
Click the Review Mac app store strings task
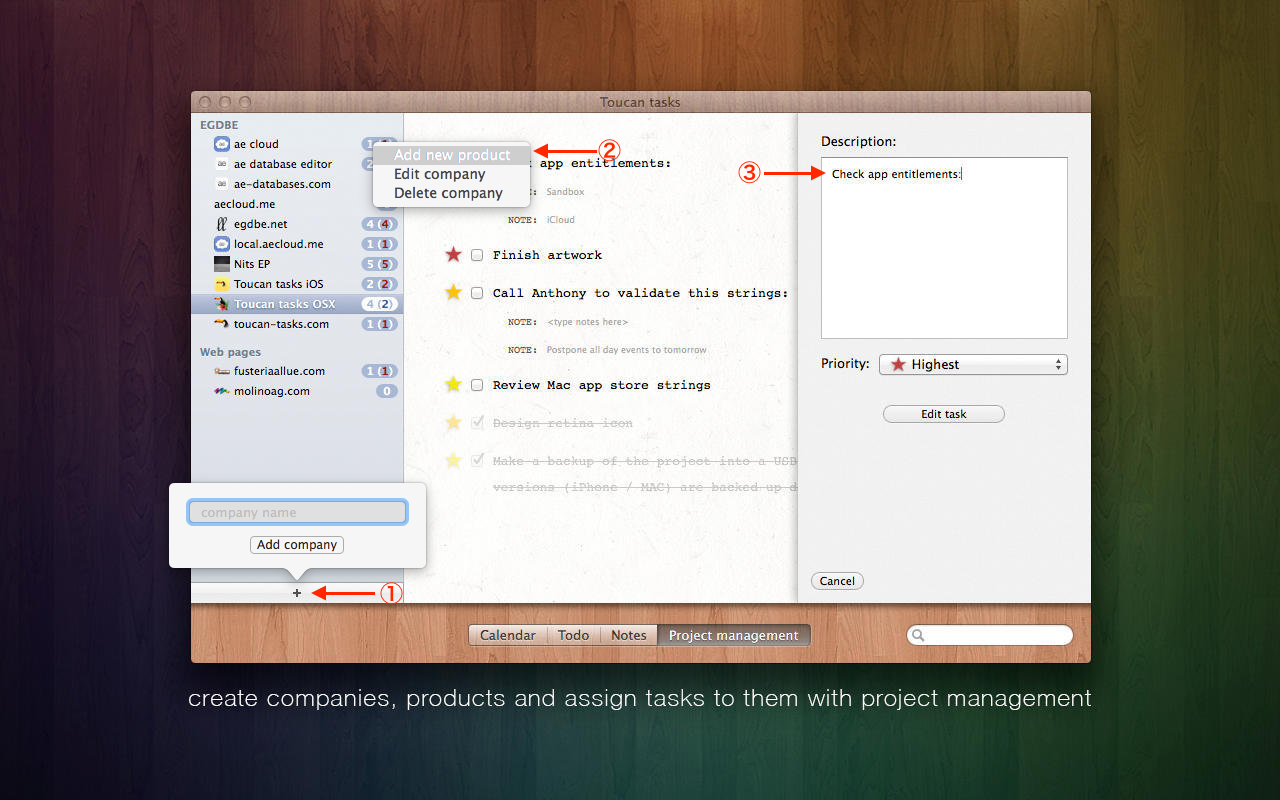(x=601, y=385)
